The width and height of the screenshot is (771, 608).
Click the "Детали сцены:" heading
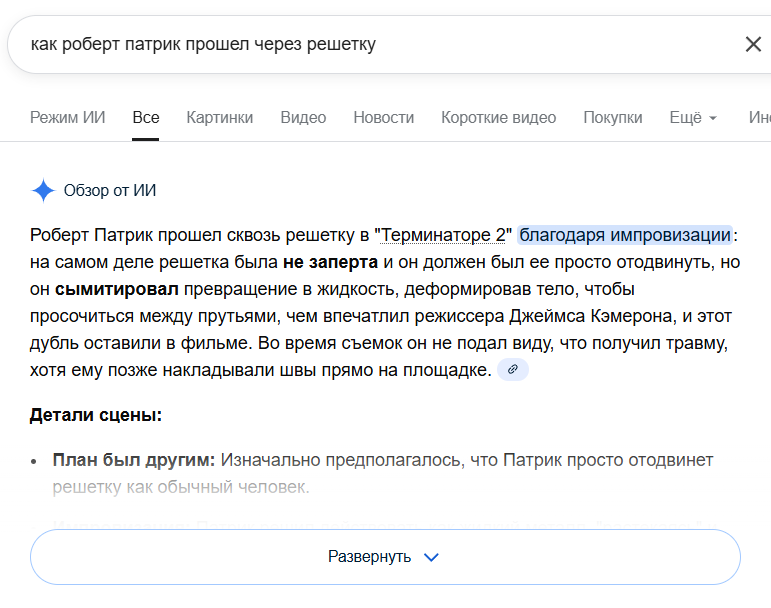pyautogui.click(x=96, y=415)
